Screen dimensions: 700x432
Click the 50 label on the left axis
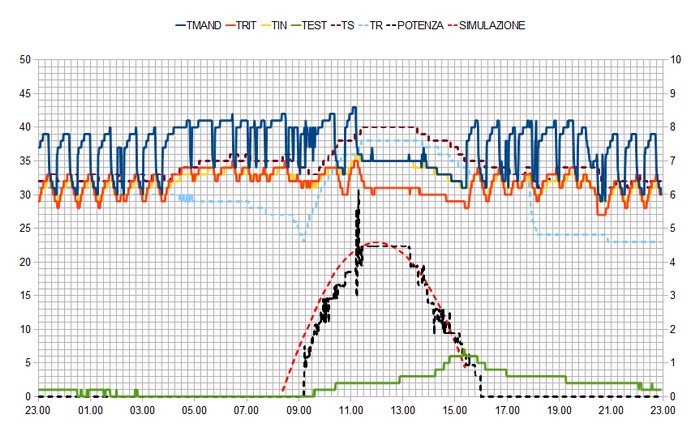(x=24, y=59)
